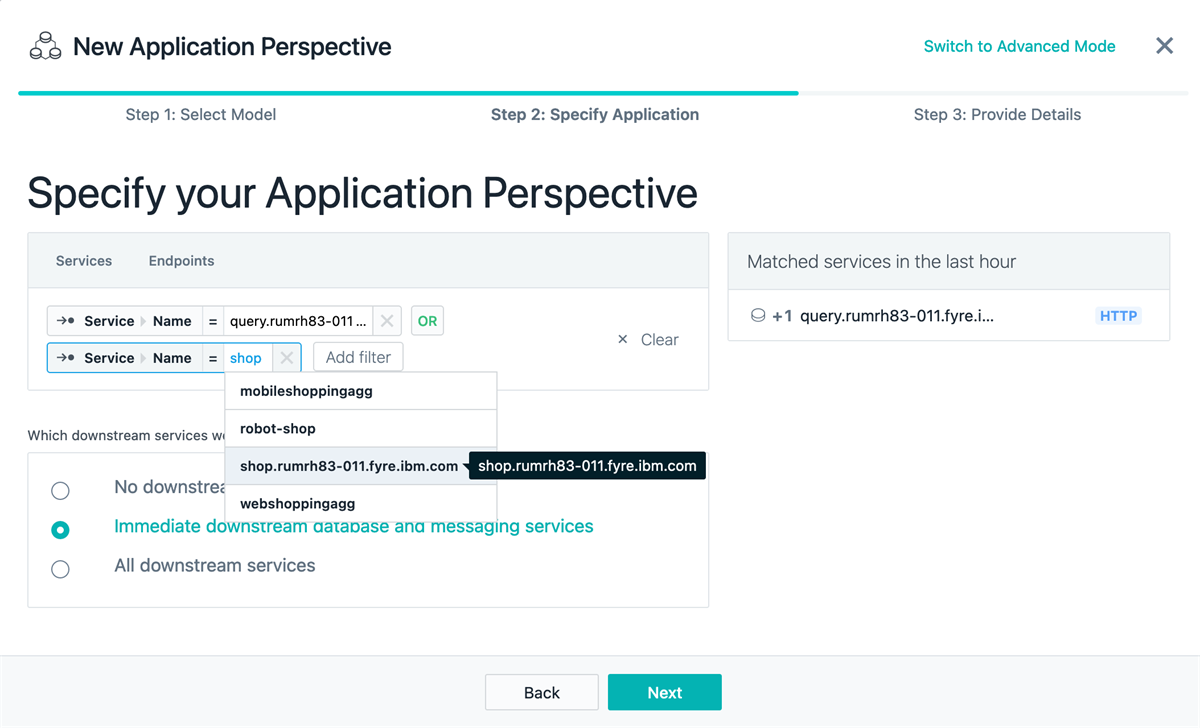1200x728 pixels.
Task: Switch to the Services tab
Action: pyautogui.click(x=83, y=260)
